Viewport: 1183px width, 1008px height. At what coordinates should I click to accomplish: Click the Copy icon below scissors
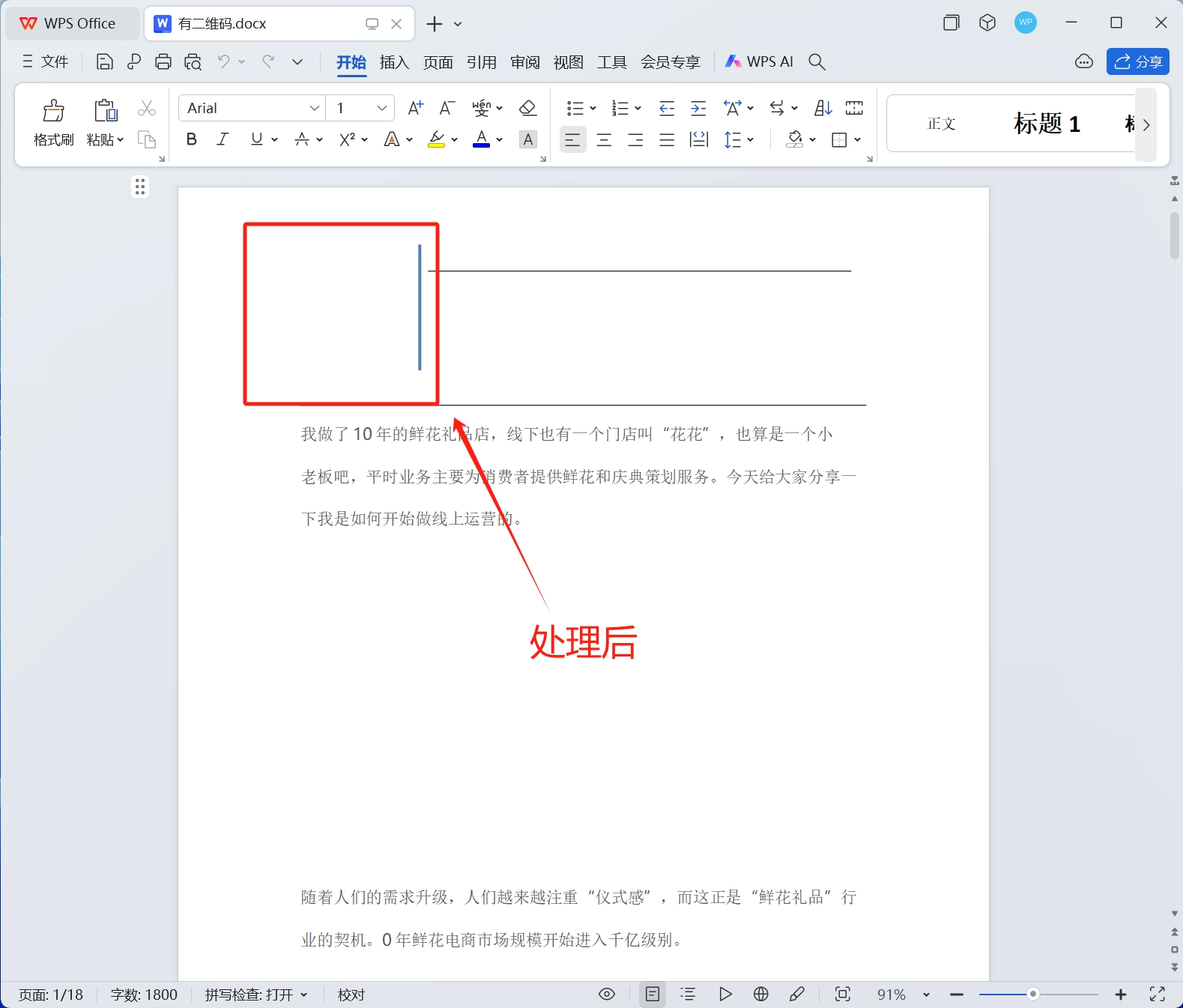click(x=147, y=139)
